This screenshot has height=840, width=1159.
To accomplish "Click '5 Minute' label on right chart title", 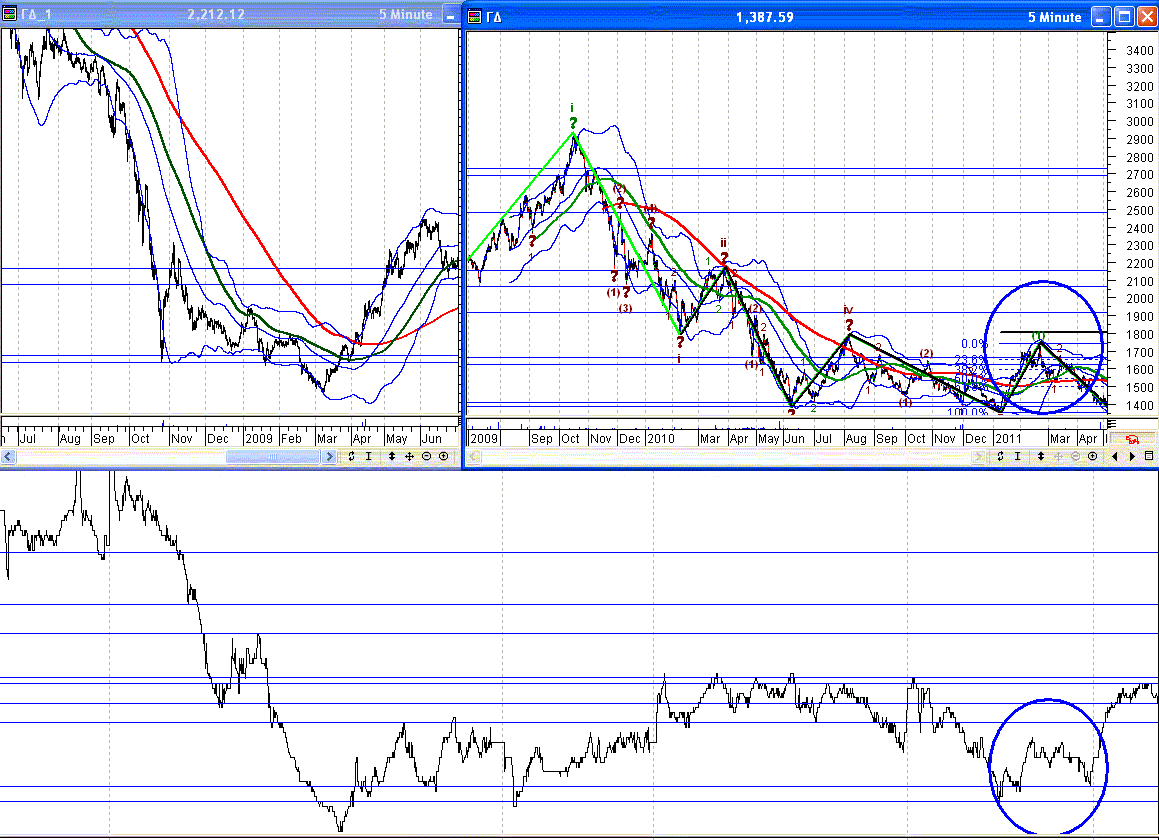I will click(1054, 17).
